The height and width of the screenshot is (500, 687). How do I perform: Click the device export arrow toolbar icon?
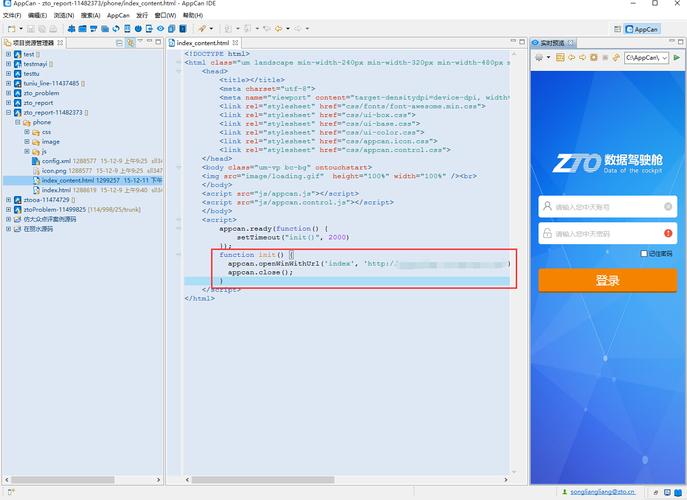point(149,29)
